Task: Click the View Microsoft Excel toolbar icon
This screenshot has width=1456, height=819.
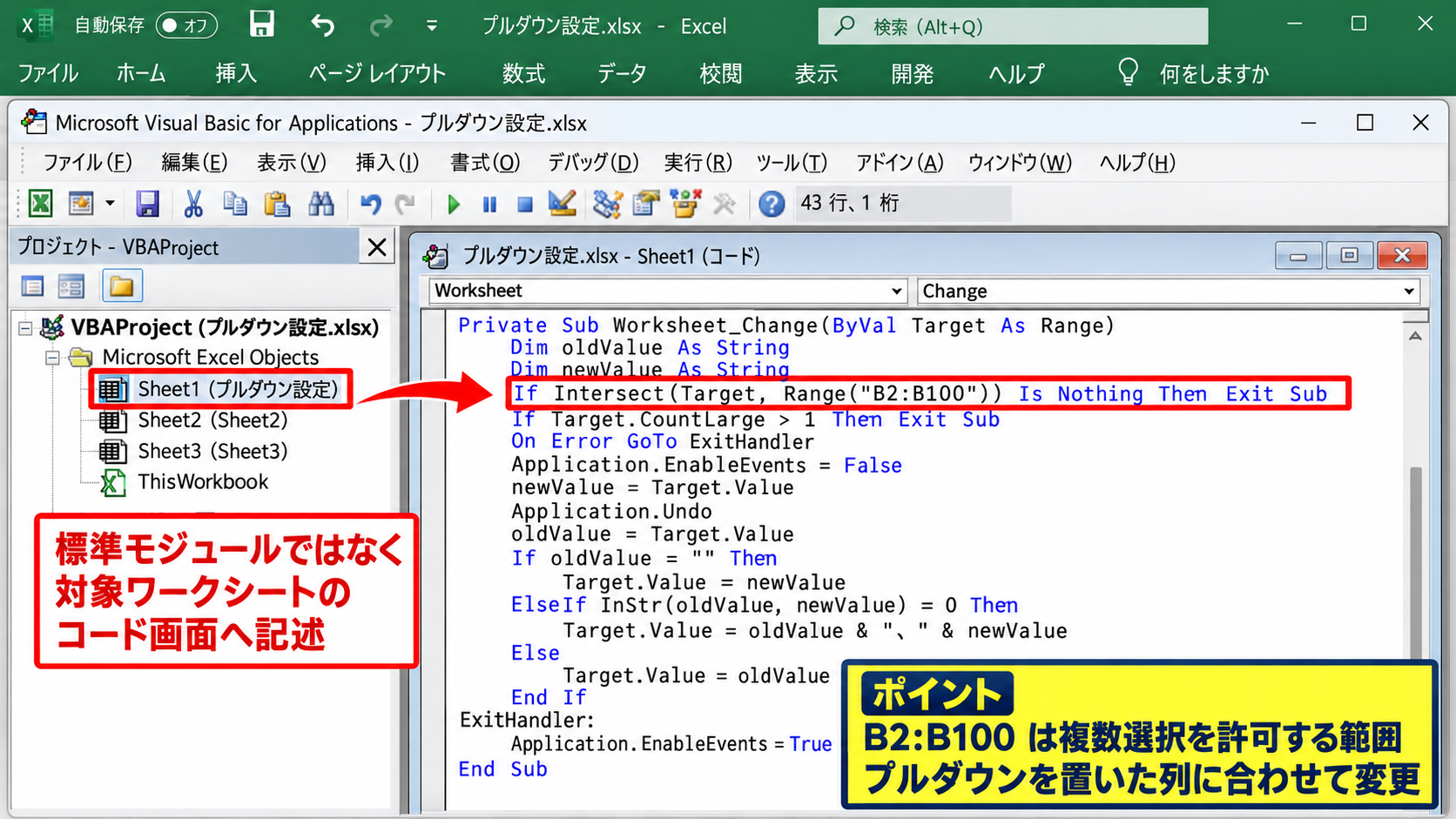Action: click(x=40, y=204)
